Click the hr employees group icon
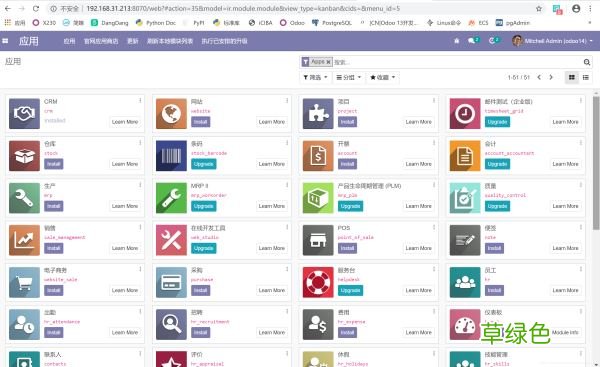Image resolution: width=600 pixels, height=367 pixels. 465,282
